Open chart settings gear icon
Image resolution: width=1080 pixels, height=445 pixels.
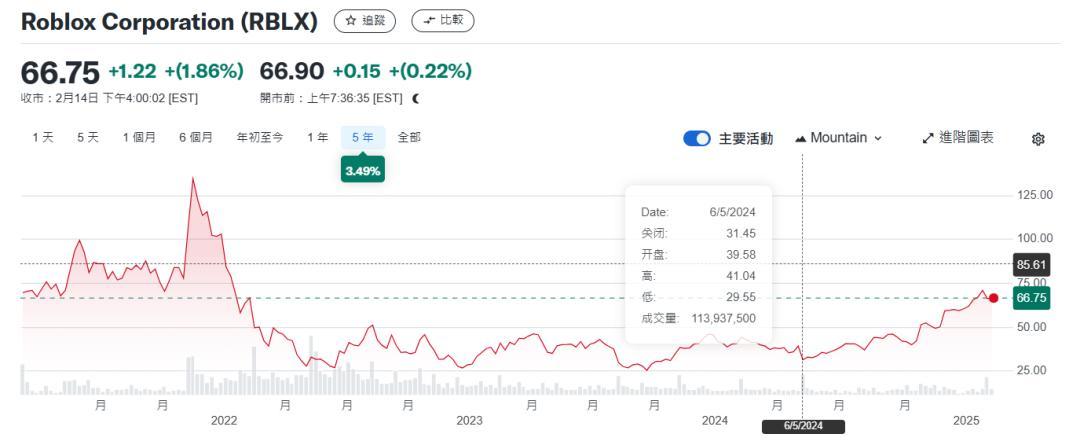pos(1038,139)
